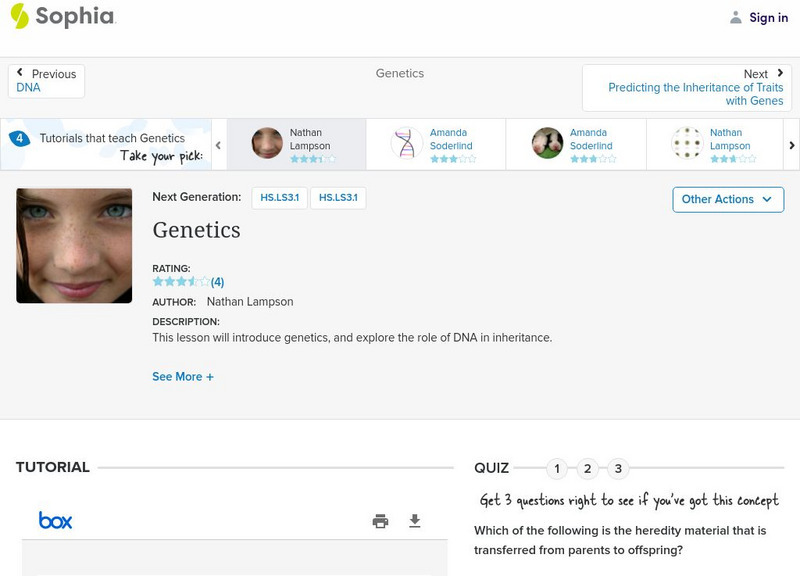Image resolution: width=800 pixels, height=576 pixels.
Task: Select Amanda Soderlind's baby-photo tutorial tab
Action: [x=576, y=145]
